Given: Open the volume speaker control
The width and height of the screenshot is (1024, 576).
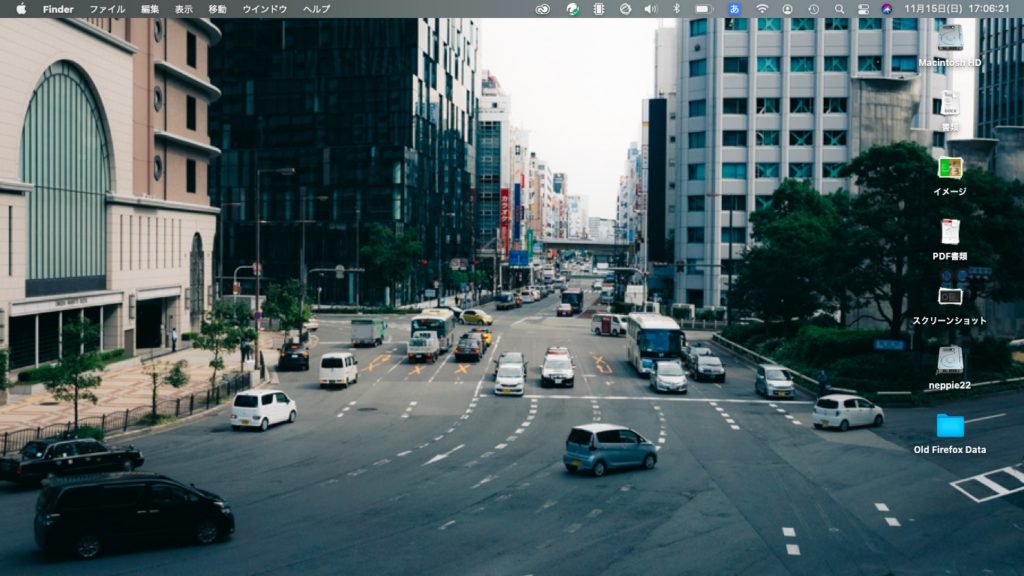Looking at the screenshot, I should 650,9.
